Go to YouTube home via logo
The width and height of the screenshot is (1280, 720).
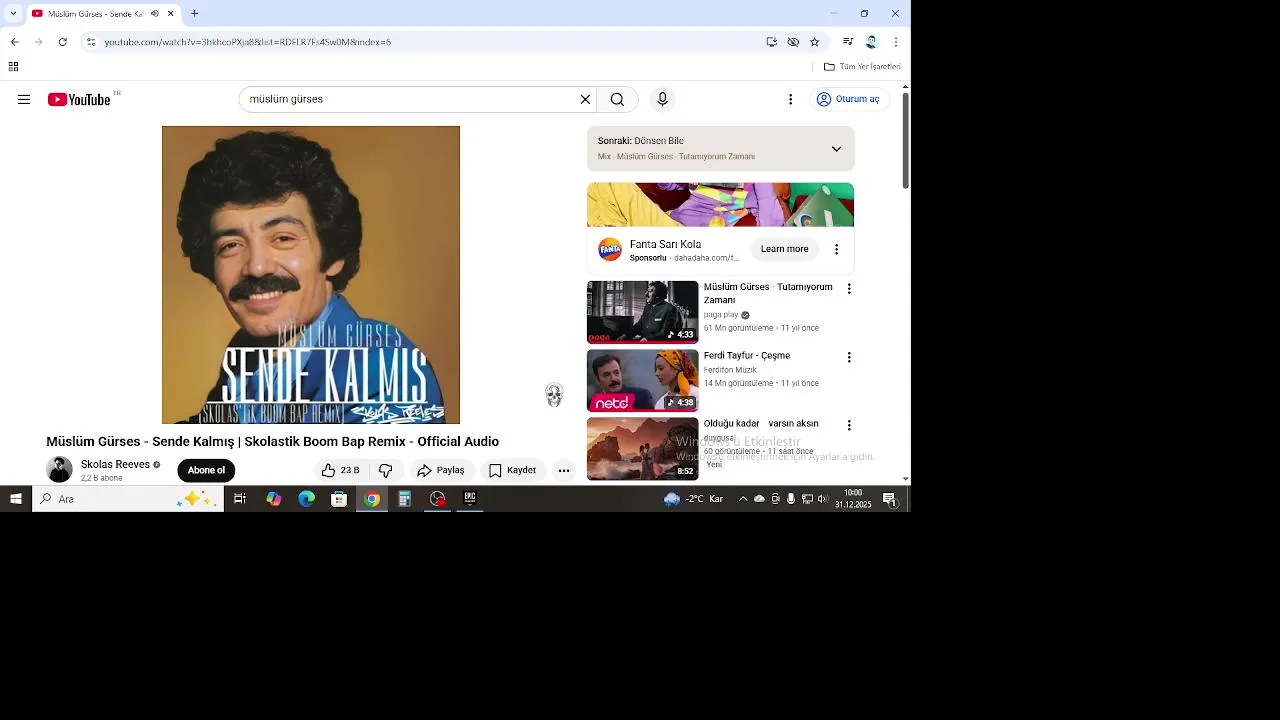tap(79, 99)
